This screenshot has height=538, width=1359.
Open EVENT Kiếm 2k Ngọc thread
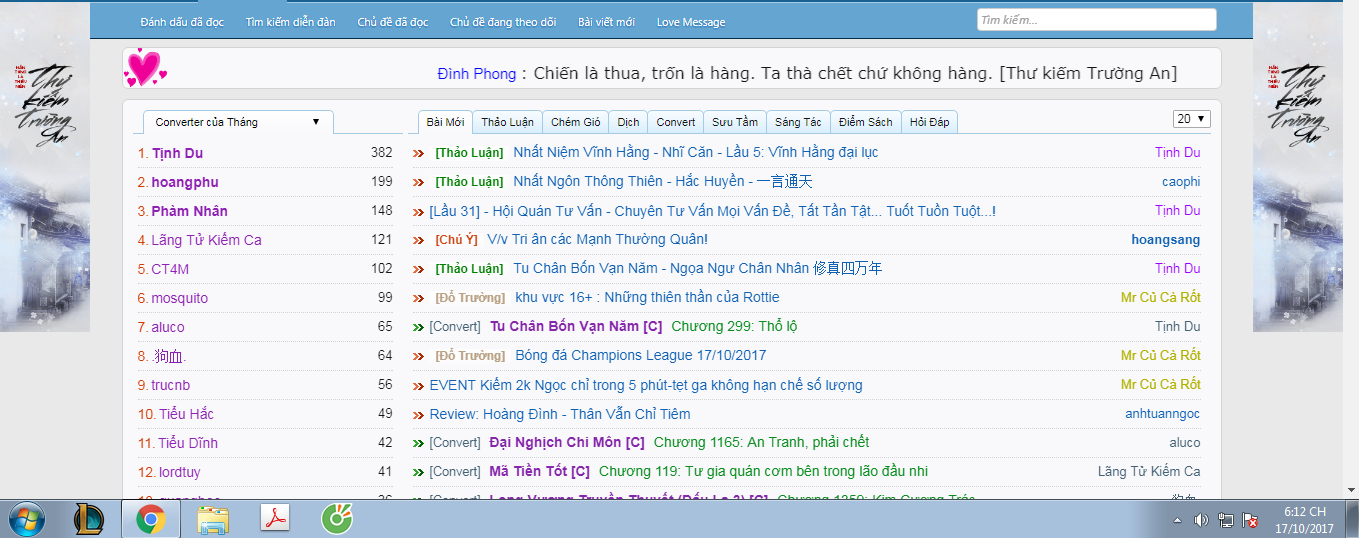[x=646, y=385]
